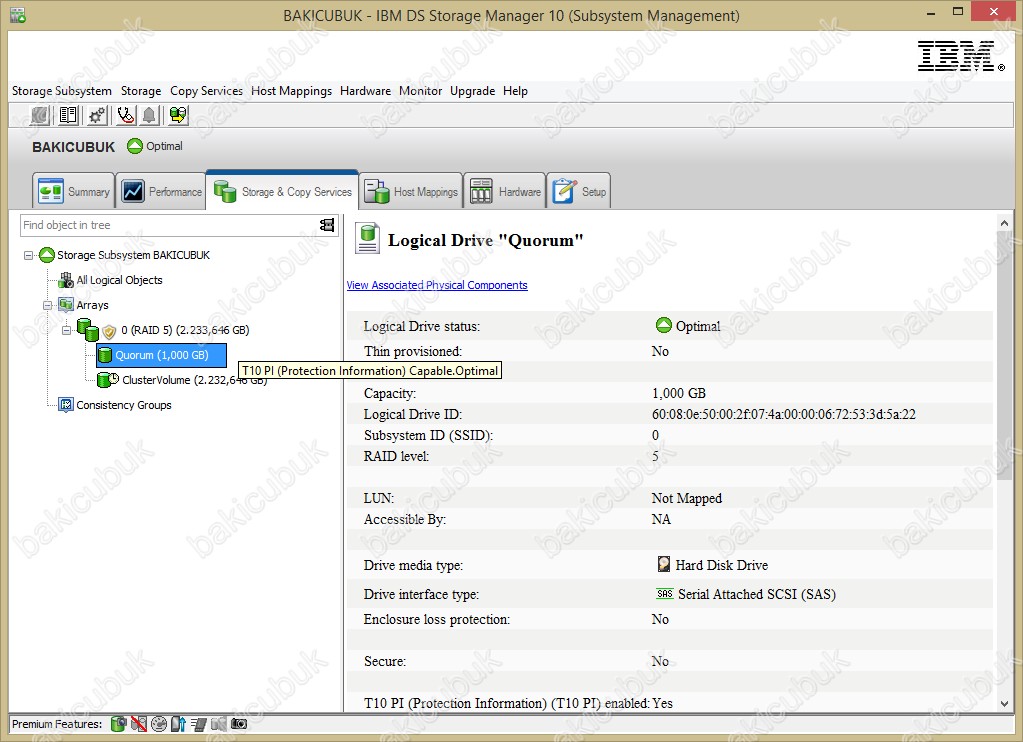Click the green cylinder camera premium feature icon
Image resolution: width=1023 pixels, height=742 pixels.
(118, 723)
